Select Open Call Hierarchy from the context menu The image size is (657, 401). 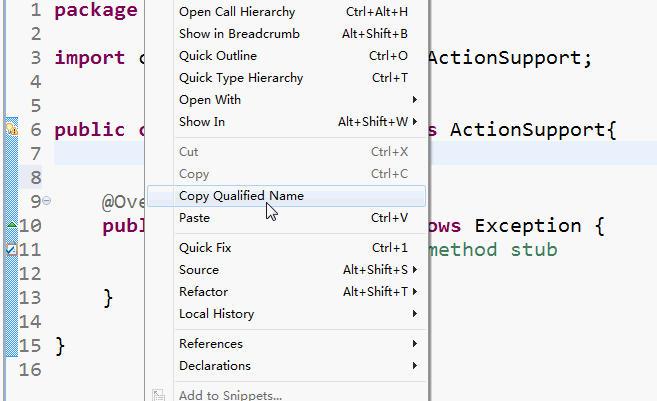coord(237,12)
